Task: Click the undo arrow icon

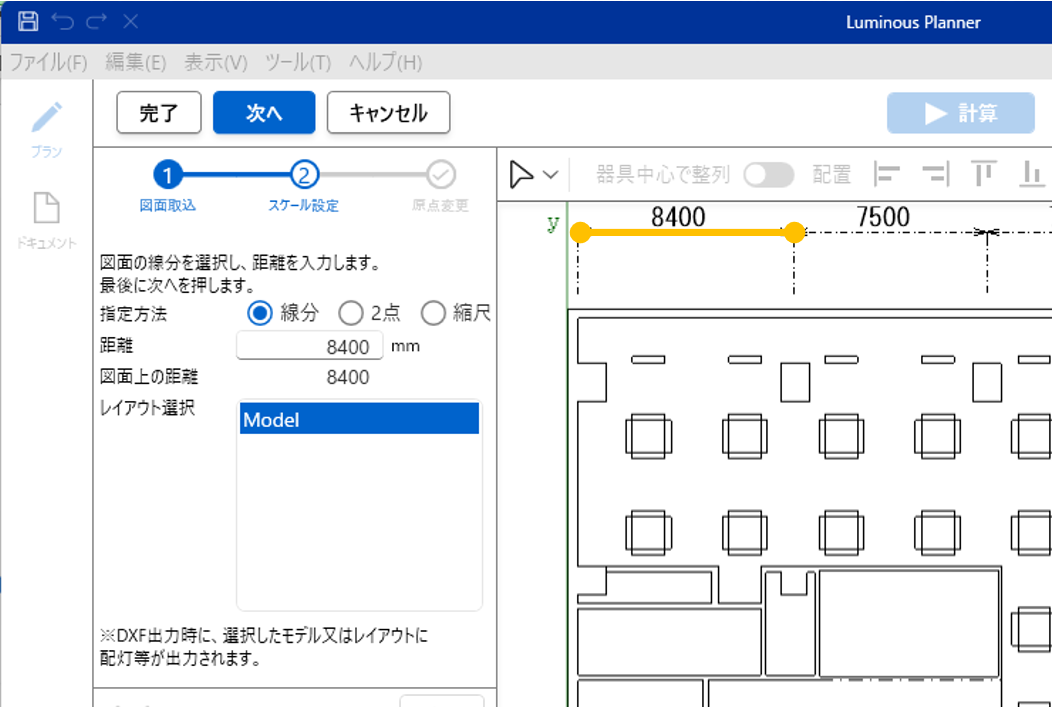Action: (x=62, y=21)
